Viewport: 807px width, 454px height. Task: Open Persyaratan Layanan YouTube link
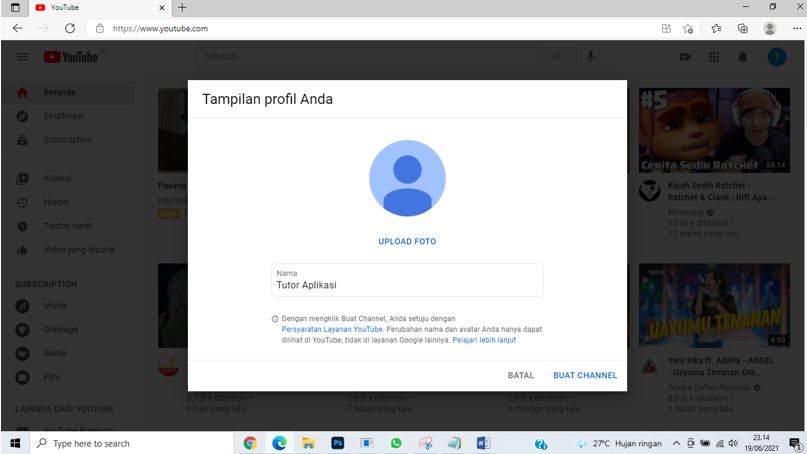332,329
